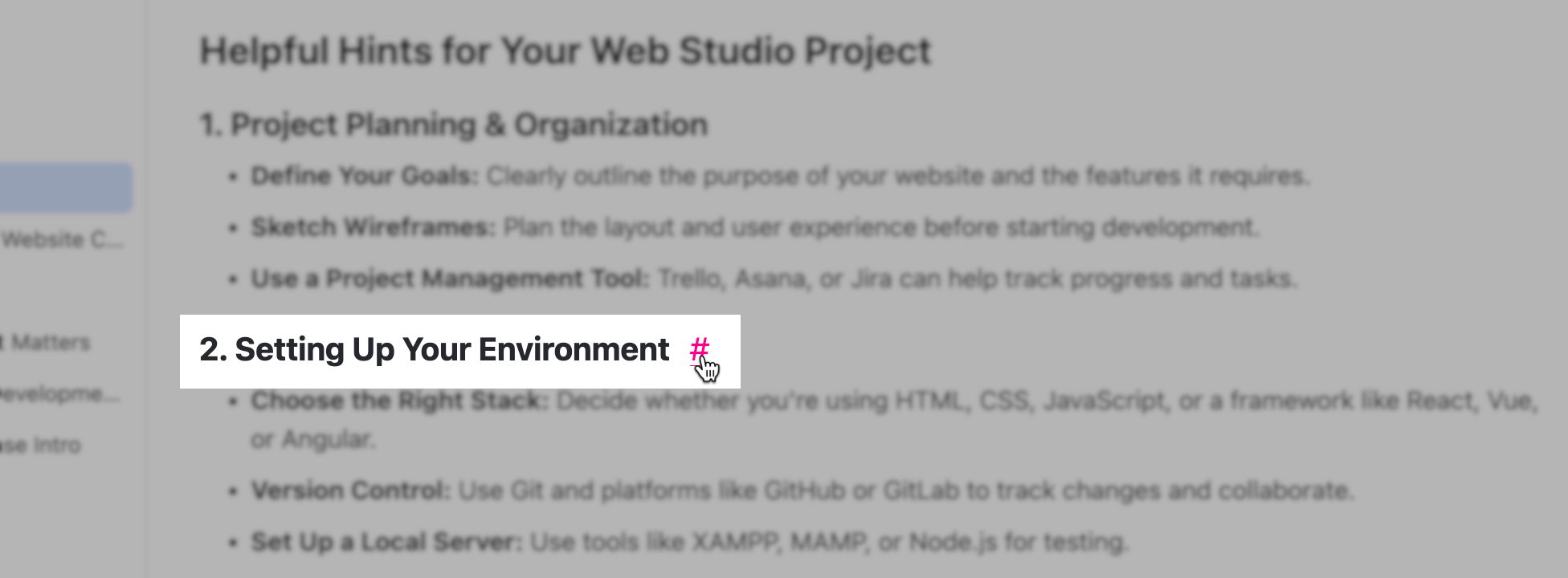Click the word "Trello" in the list
This screenshot has width=1568, height=578.
point(690,279)
